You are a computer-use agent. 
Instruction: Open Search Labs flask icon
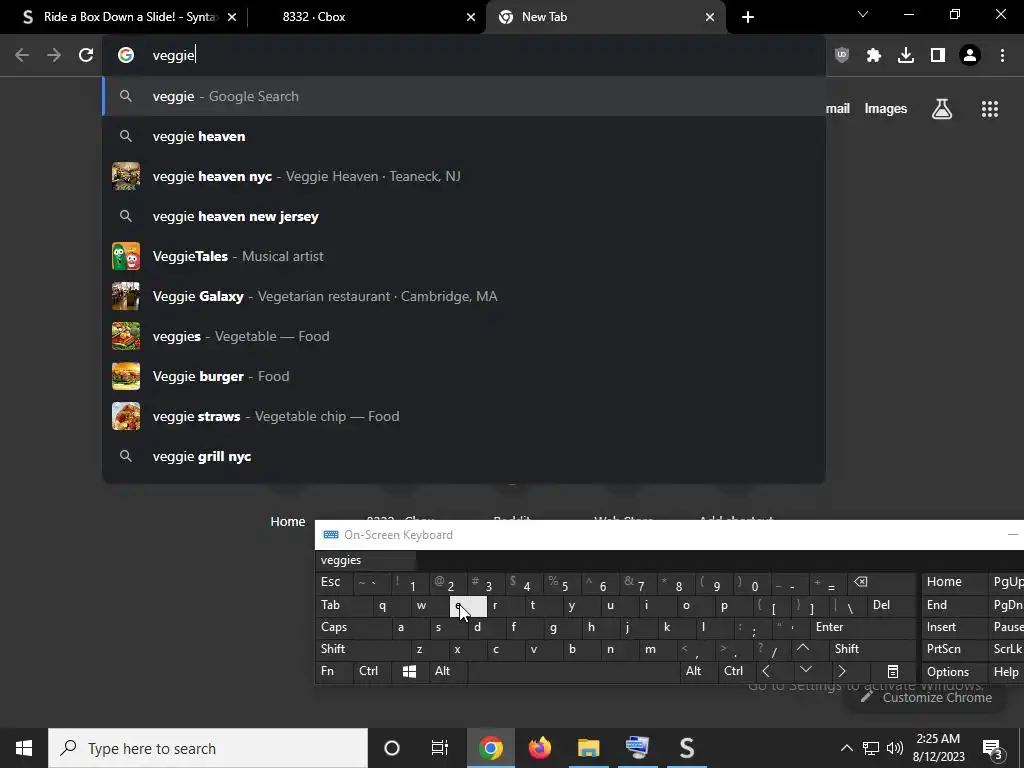click(942, 109)
